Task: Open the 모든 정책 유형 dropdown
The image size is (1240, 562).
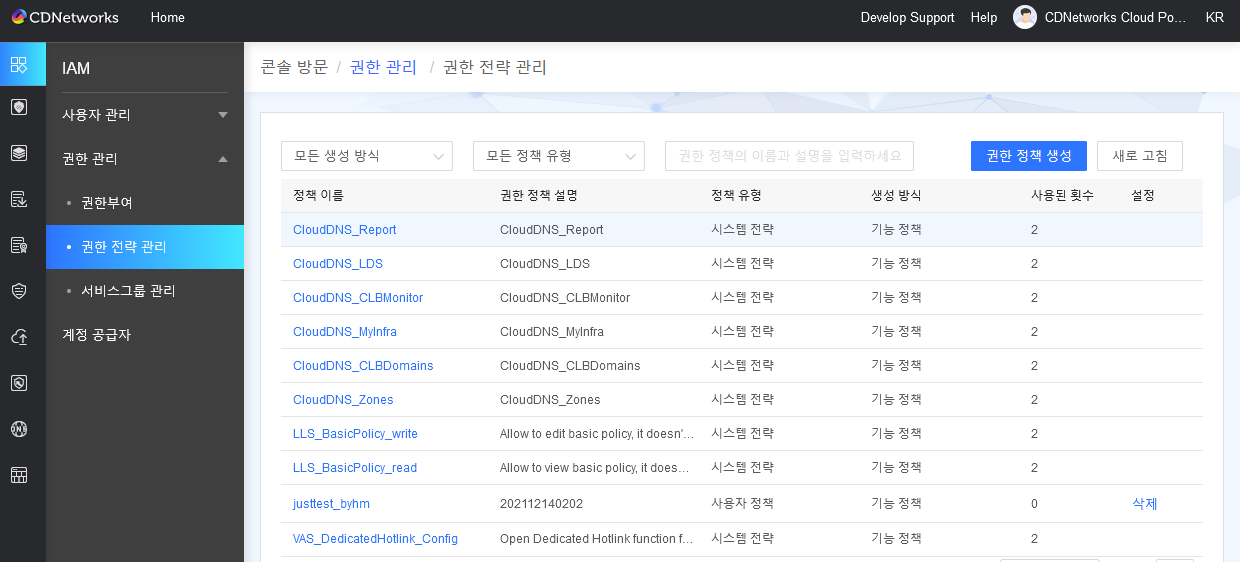Action: (x=558, y=156)
